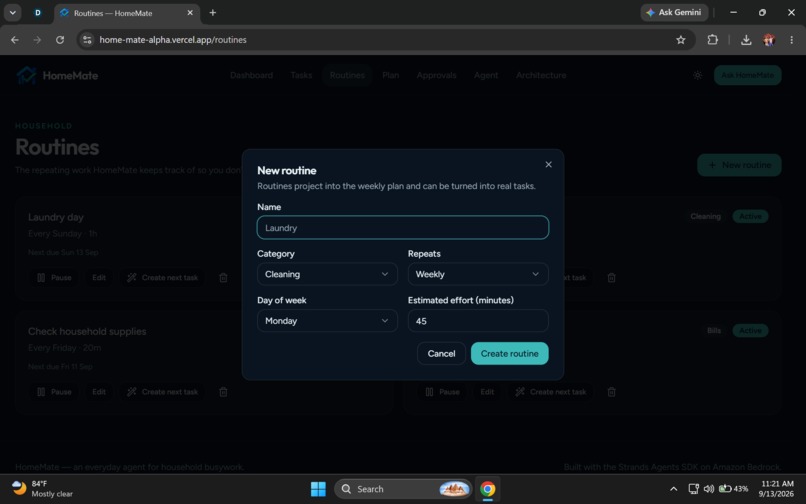Open the Agent nav item
Viewport: 806px width, 504px height.
pos(486,75)
